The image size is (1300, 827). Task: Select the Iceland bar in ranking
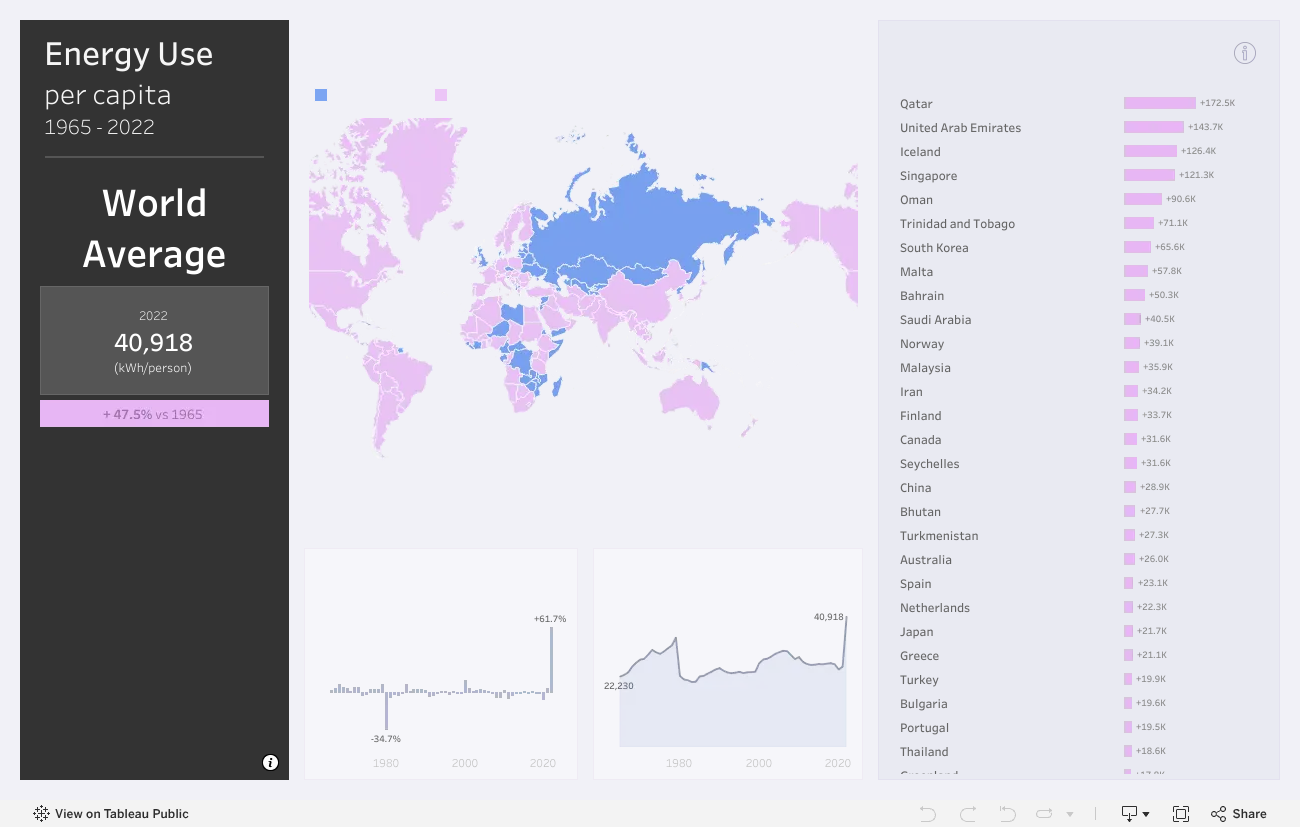click(1150, 151)
